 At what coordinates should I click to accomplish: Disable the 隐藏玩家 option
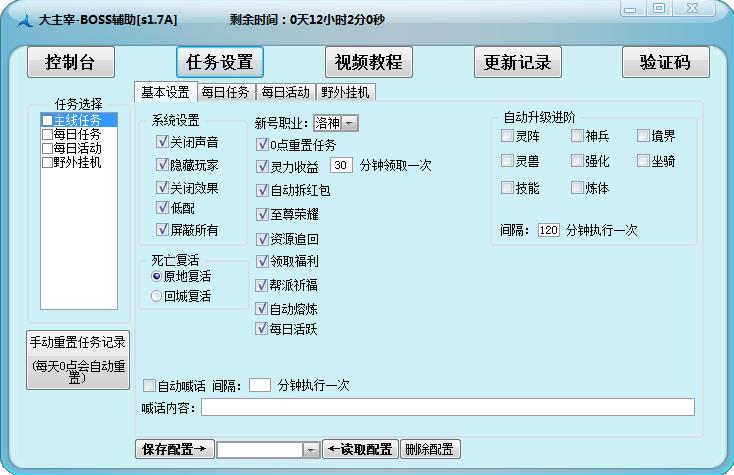(x=162, y=165)
